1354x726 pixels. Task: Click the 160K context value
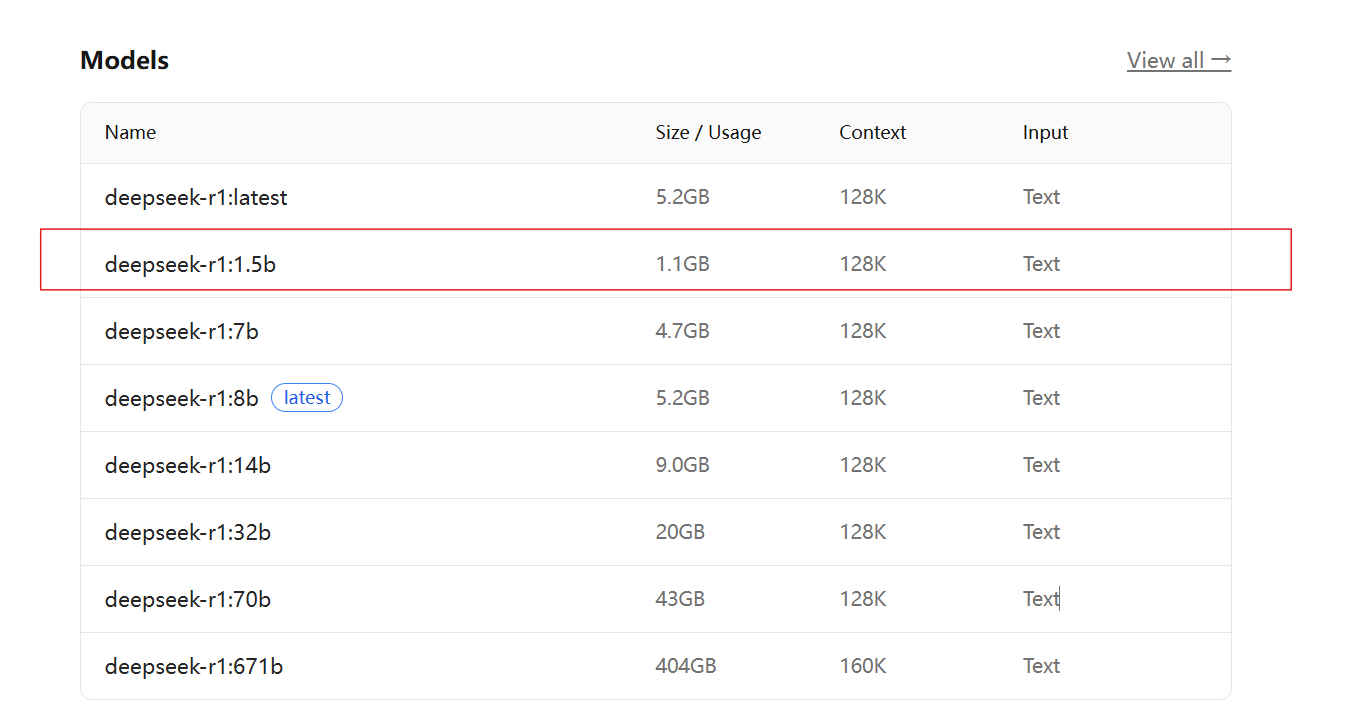(x=863, y=666)
